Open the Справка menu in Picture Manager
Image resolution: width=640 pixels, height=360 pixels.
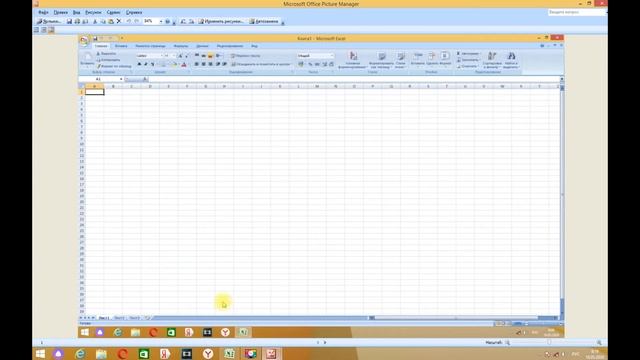[134, 13]
